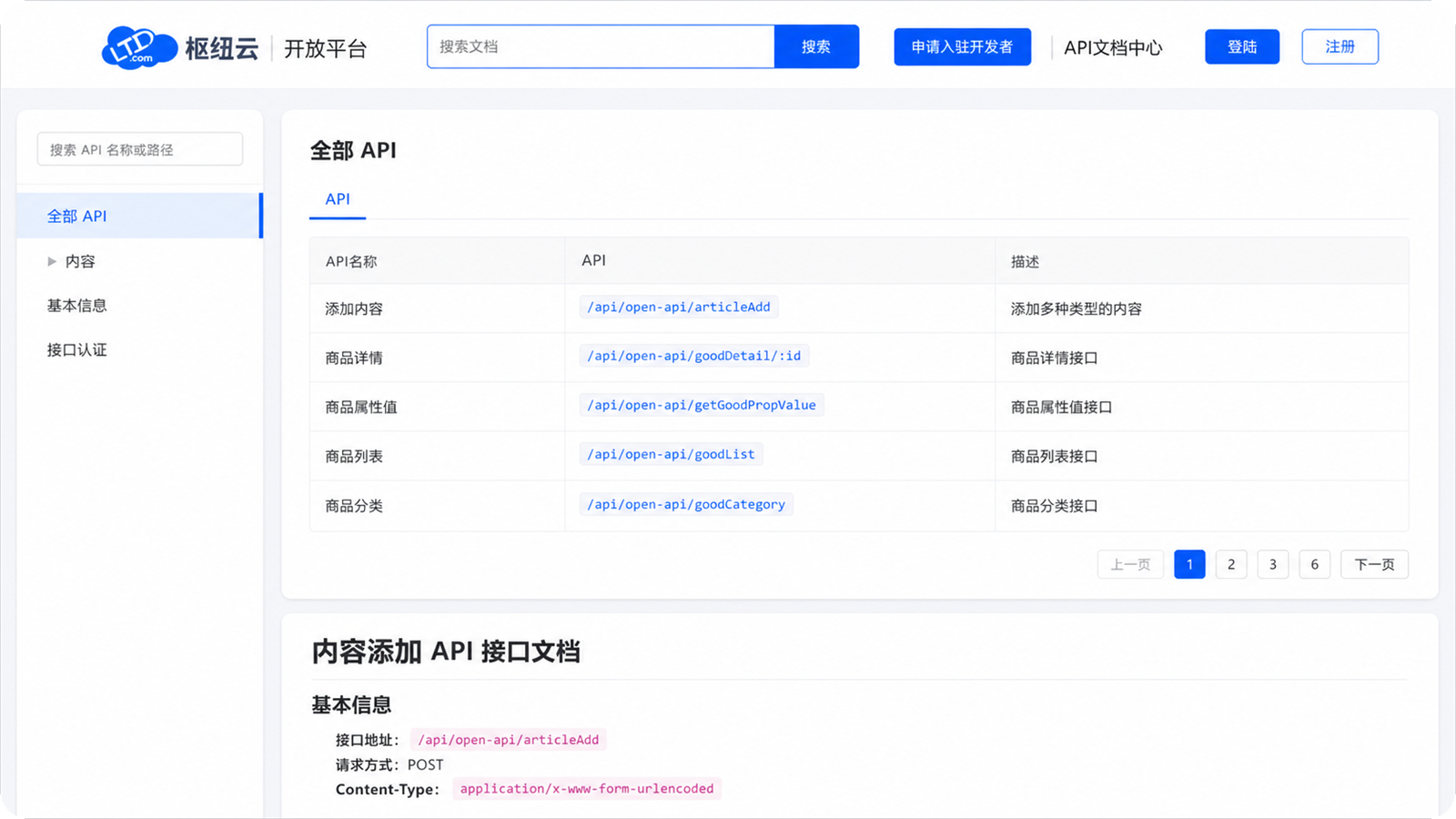Expand the 内容 tree arrow
1456x819 pixels.
click(x=52, y=261)
